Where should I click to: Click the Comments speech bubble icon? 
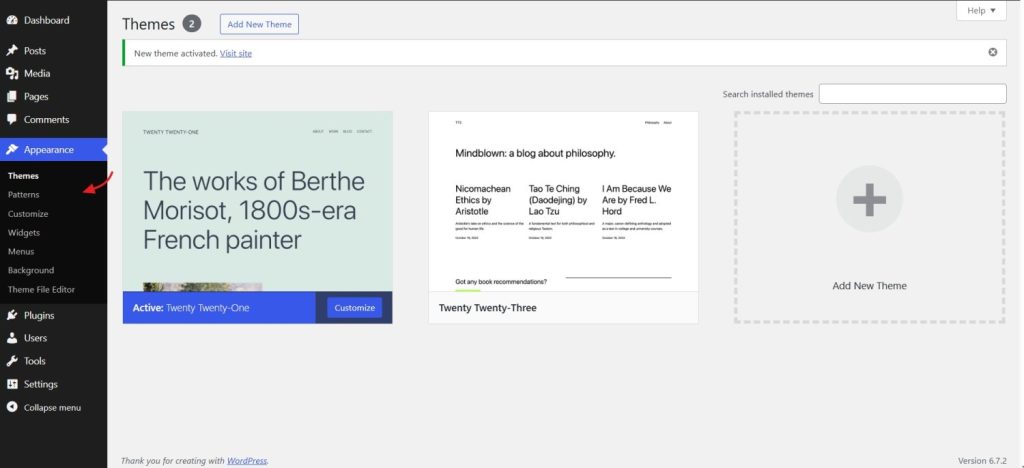tap(12, 119)
